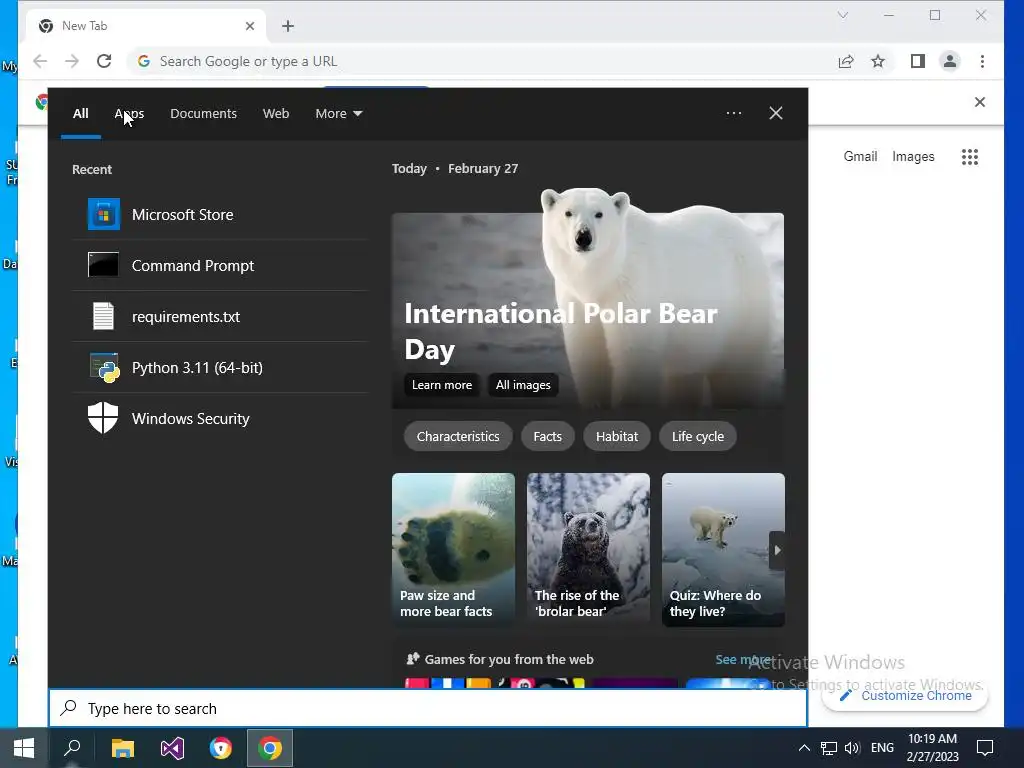
Task: Open requirements.txt recent file
Action: 220,316
